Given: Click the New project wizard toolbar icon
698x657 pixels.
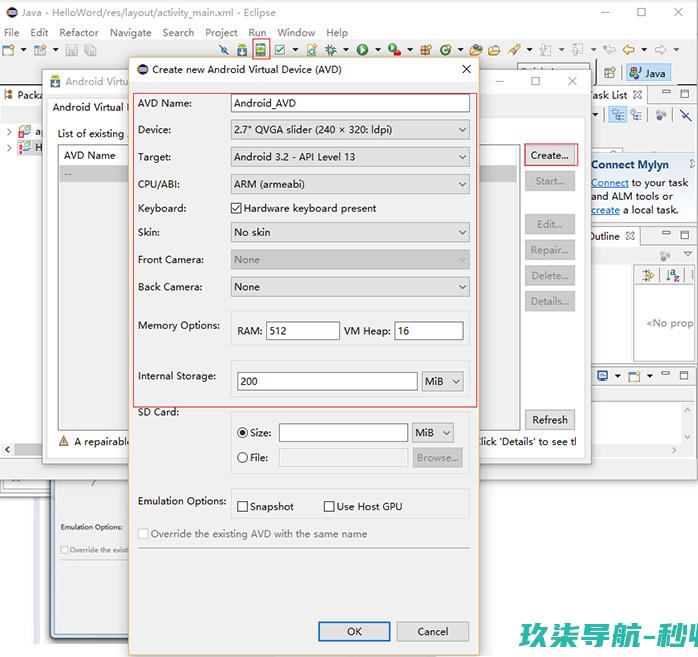Looking at the screenshot, I should click(40, 50).
